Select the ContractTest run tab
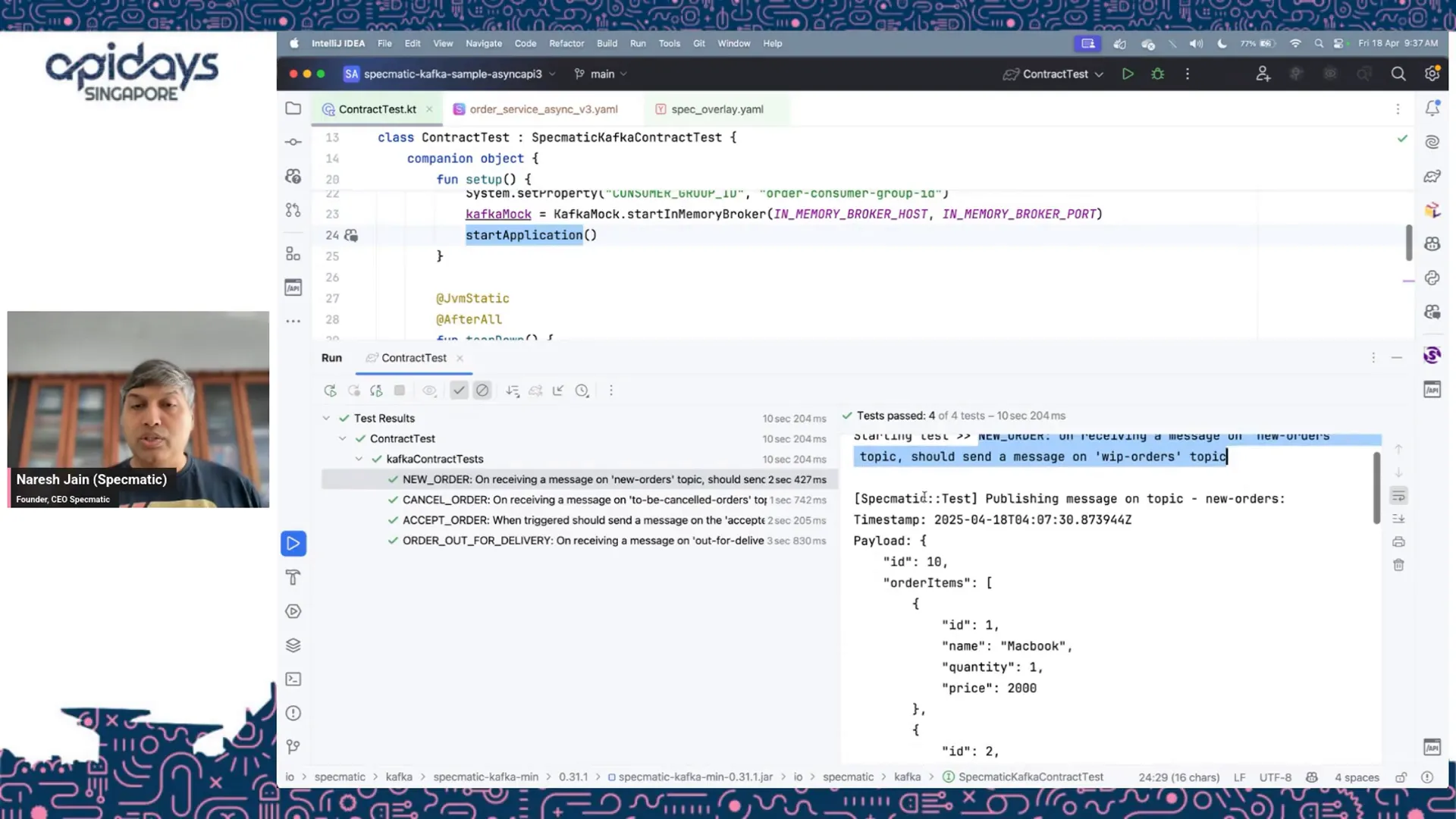 click(x=413, y=358)
